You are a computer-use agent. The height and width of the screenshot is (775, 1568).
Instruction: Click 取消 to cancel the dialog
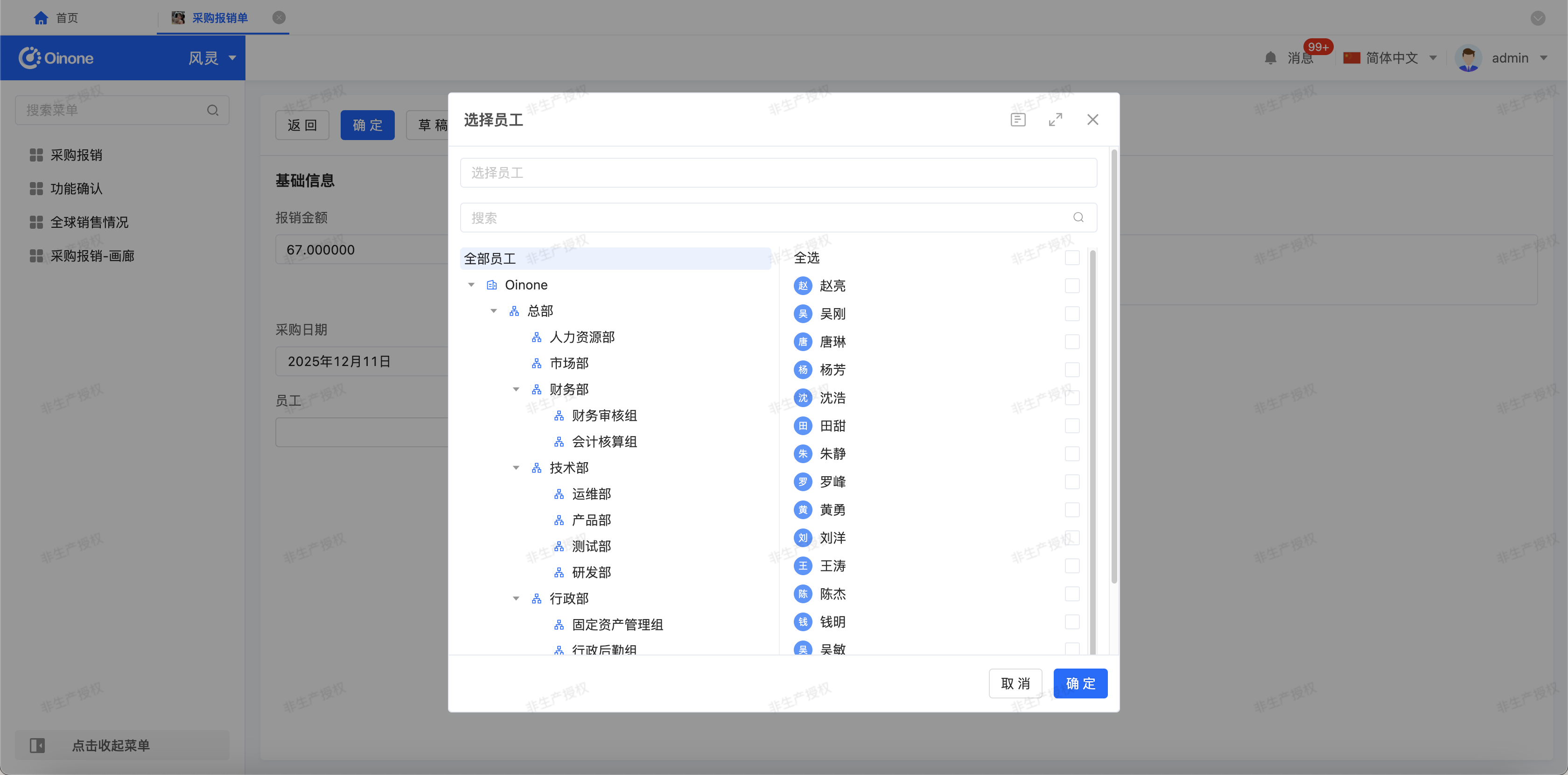1015,683
